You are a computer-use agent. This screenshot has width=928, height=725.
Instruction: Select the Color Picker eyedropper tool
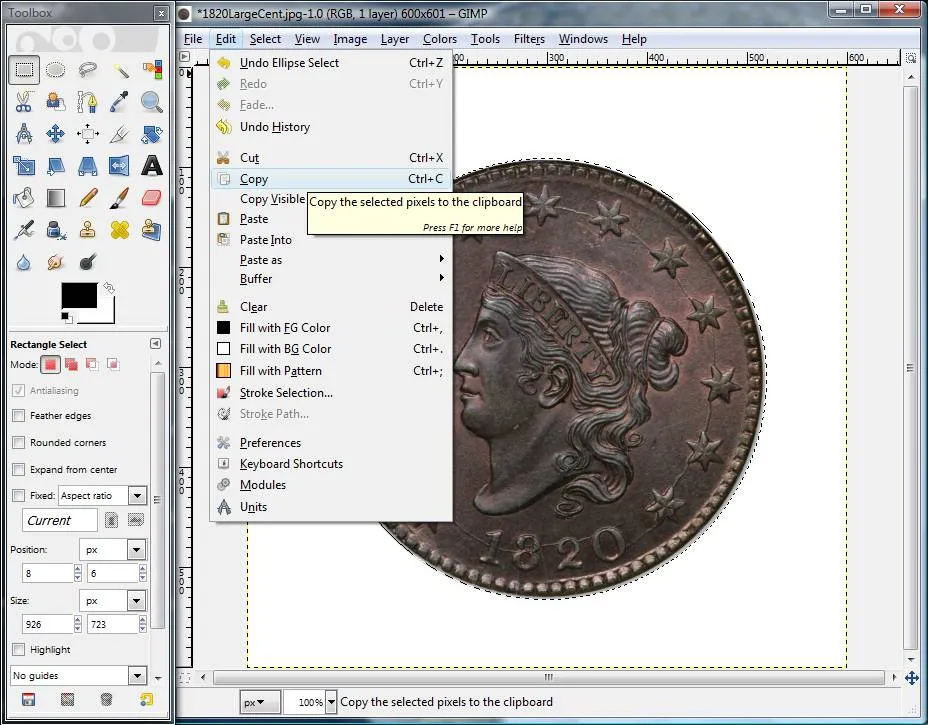click(120, 102)
